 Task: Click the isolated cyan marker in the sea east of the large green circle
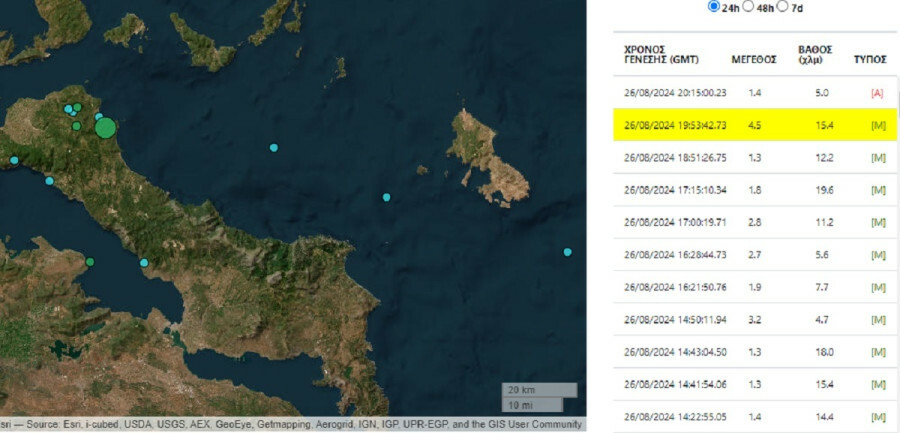[273, 148]
